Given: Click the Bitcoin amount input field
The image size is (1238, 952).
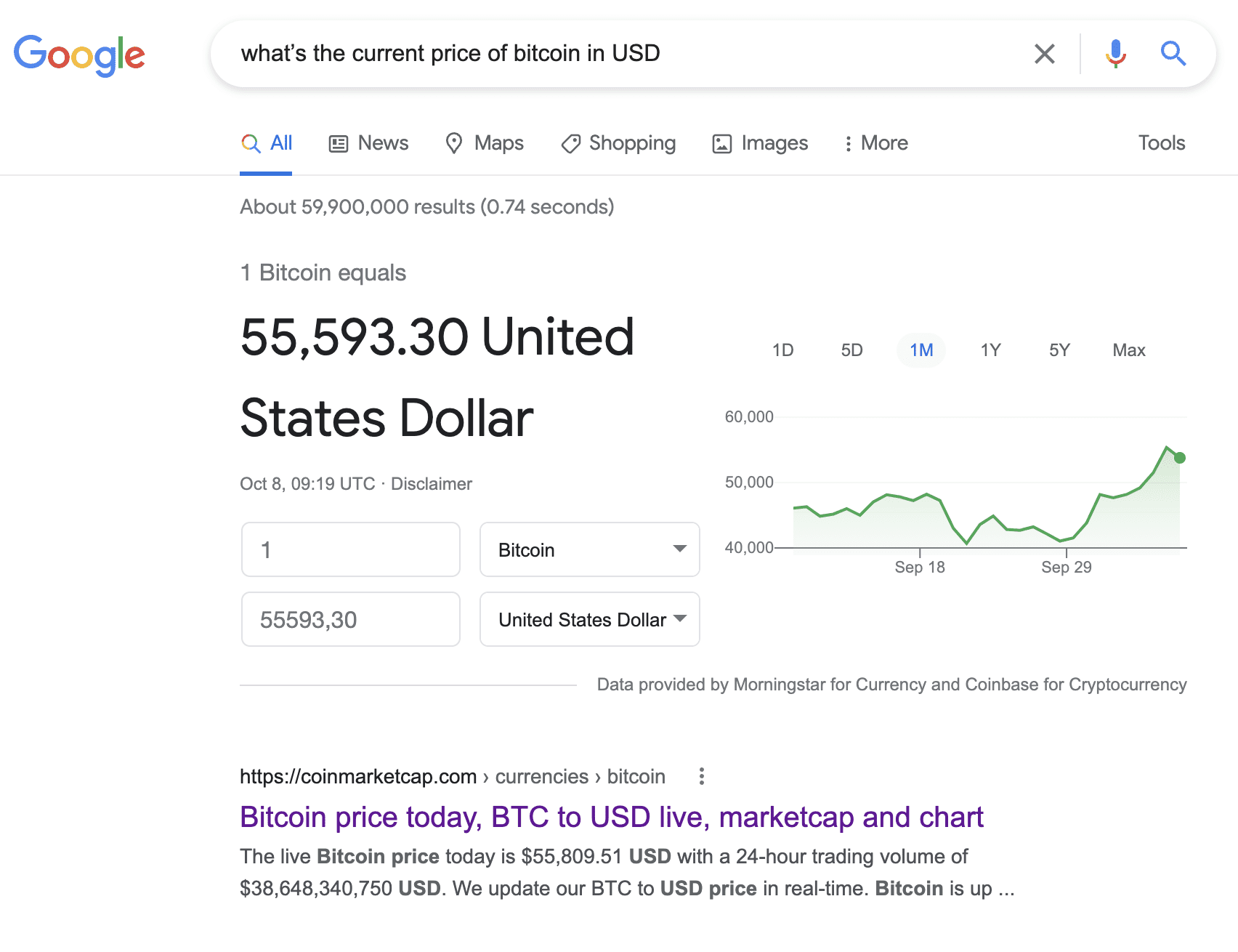Looking at the screenshot, I should (x=350, y=550).
